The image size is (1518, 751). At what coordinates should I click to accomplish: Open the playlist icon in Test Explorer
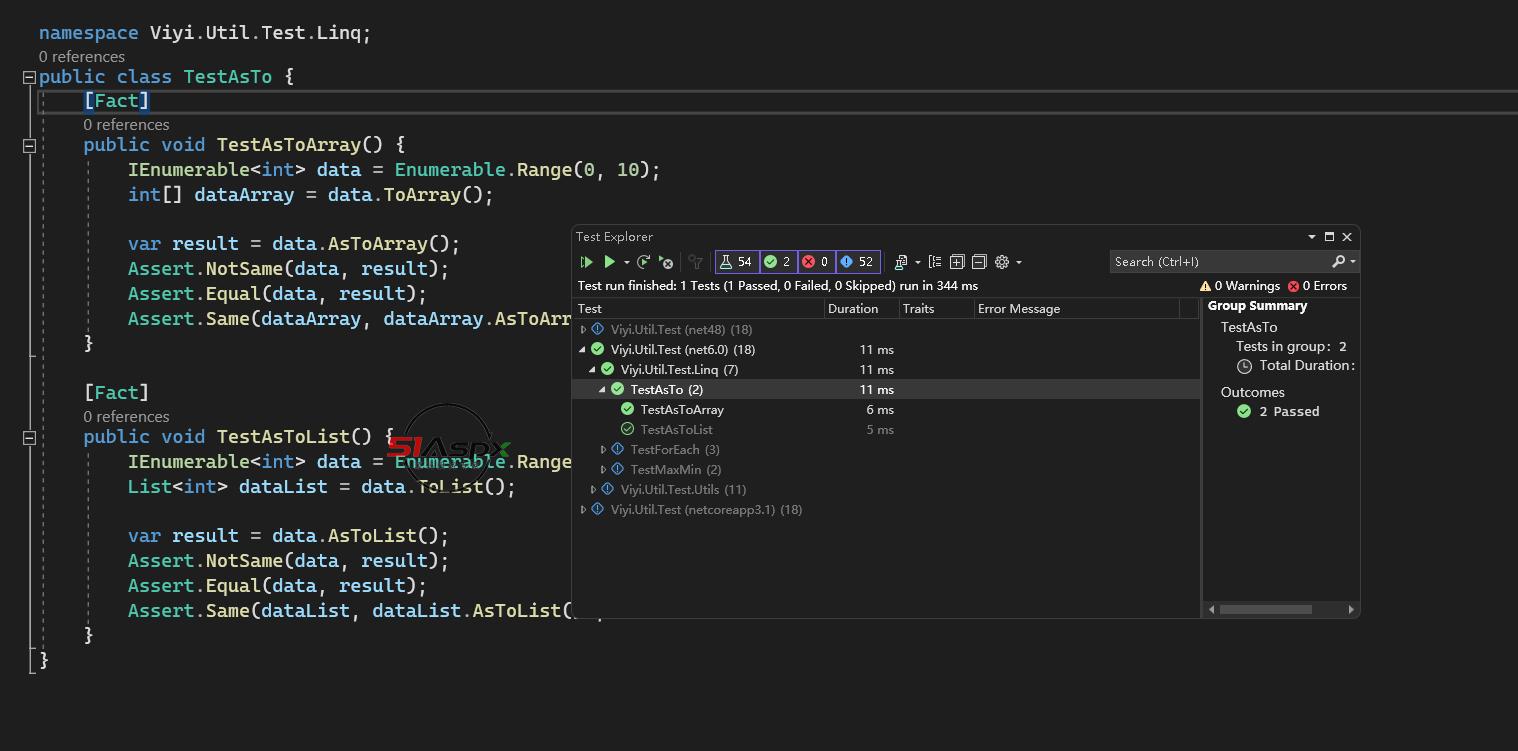[x=901, y=262]
